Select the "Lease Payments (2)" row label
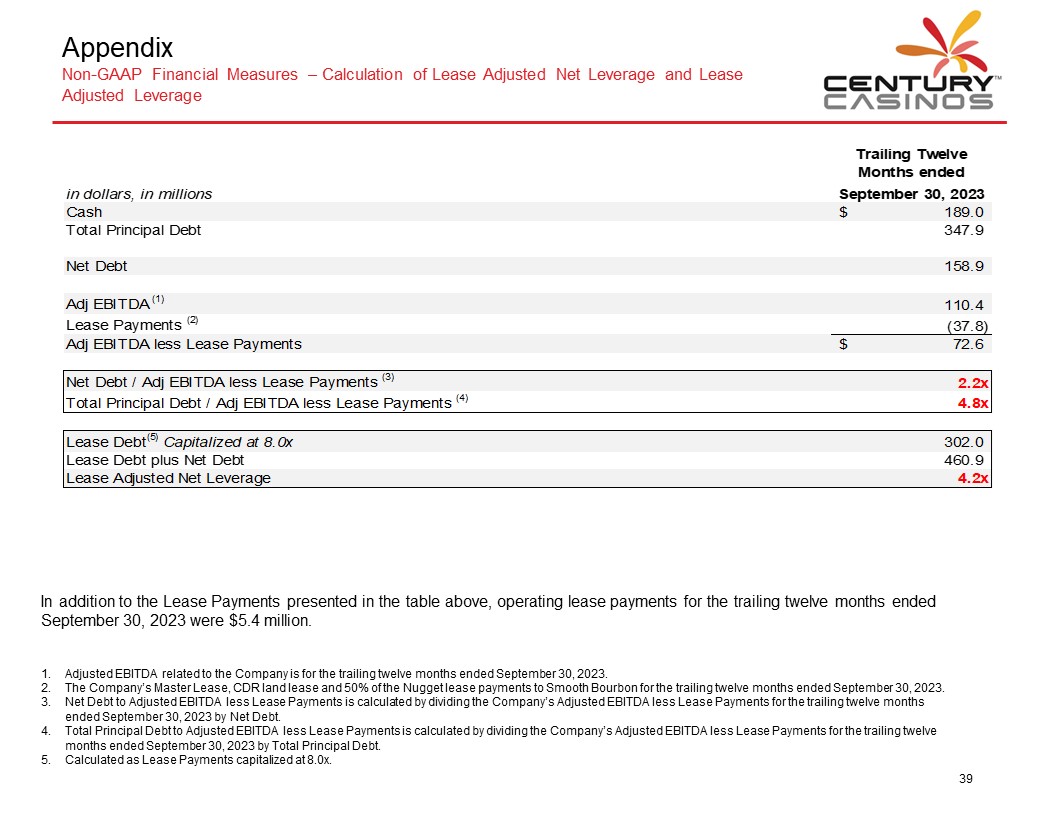The image size is (1056, 816). tap(132, 324)
